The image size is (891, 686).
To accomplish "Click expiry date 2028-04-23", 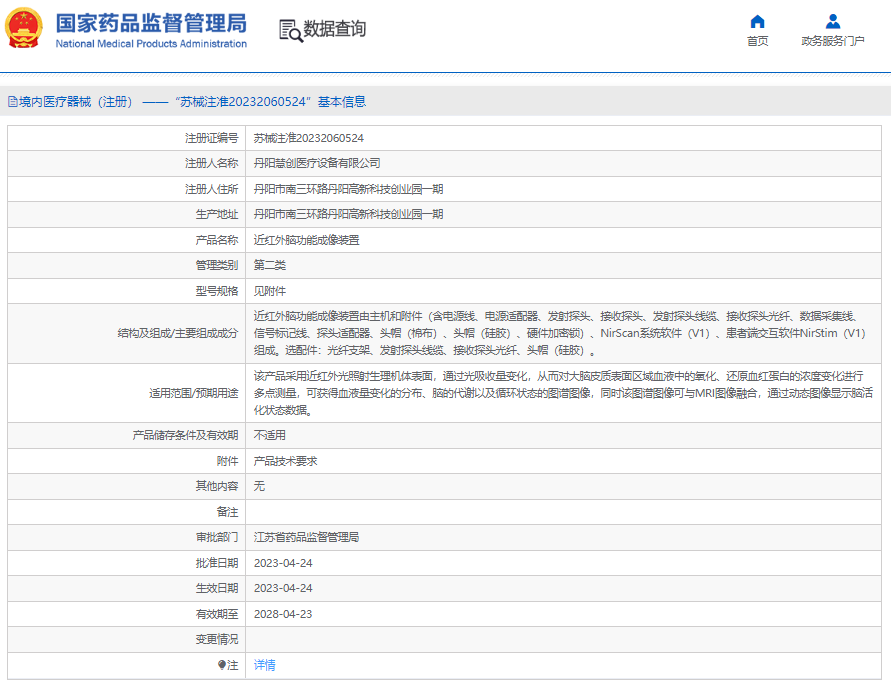I will point(283,614).
